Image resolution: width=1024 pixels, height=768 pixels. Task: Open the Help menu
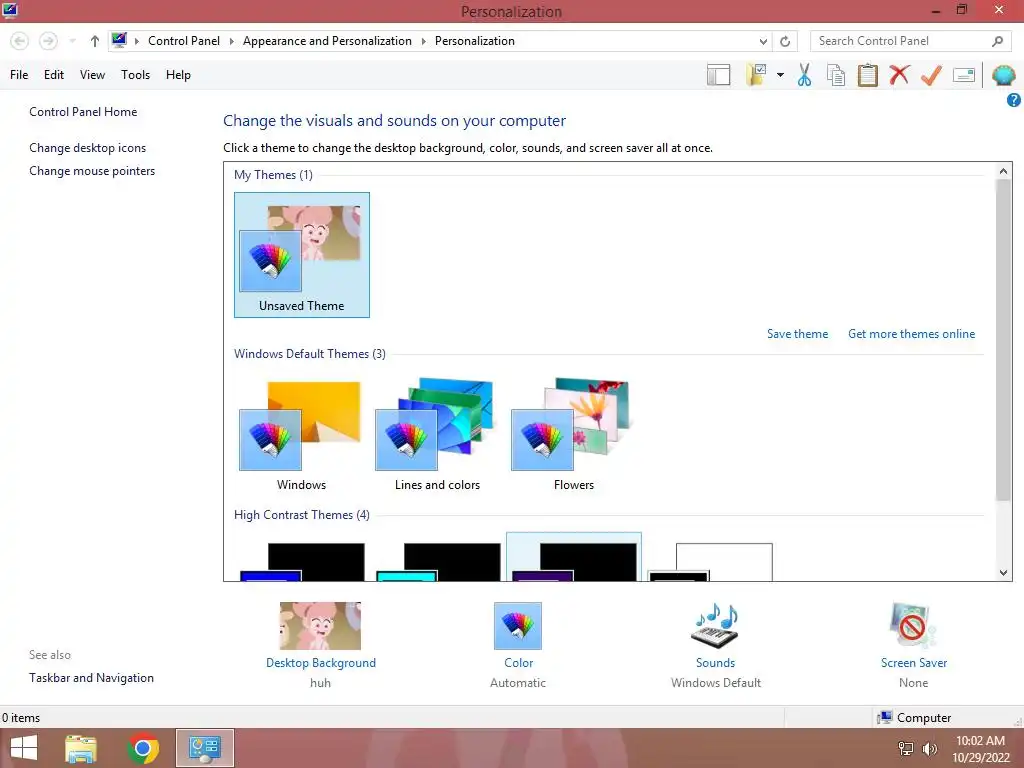[178, 75]
